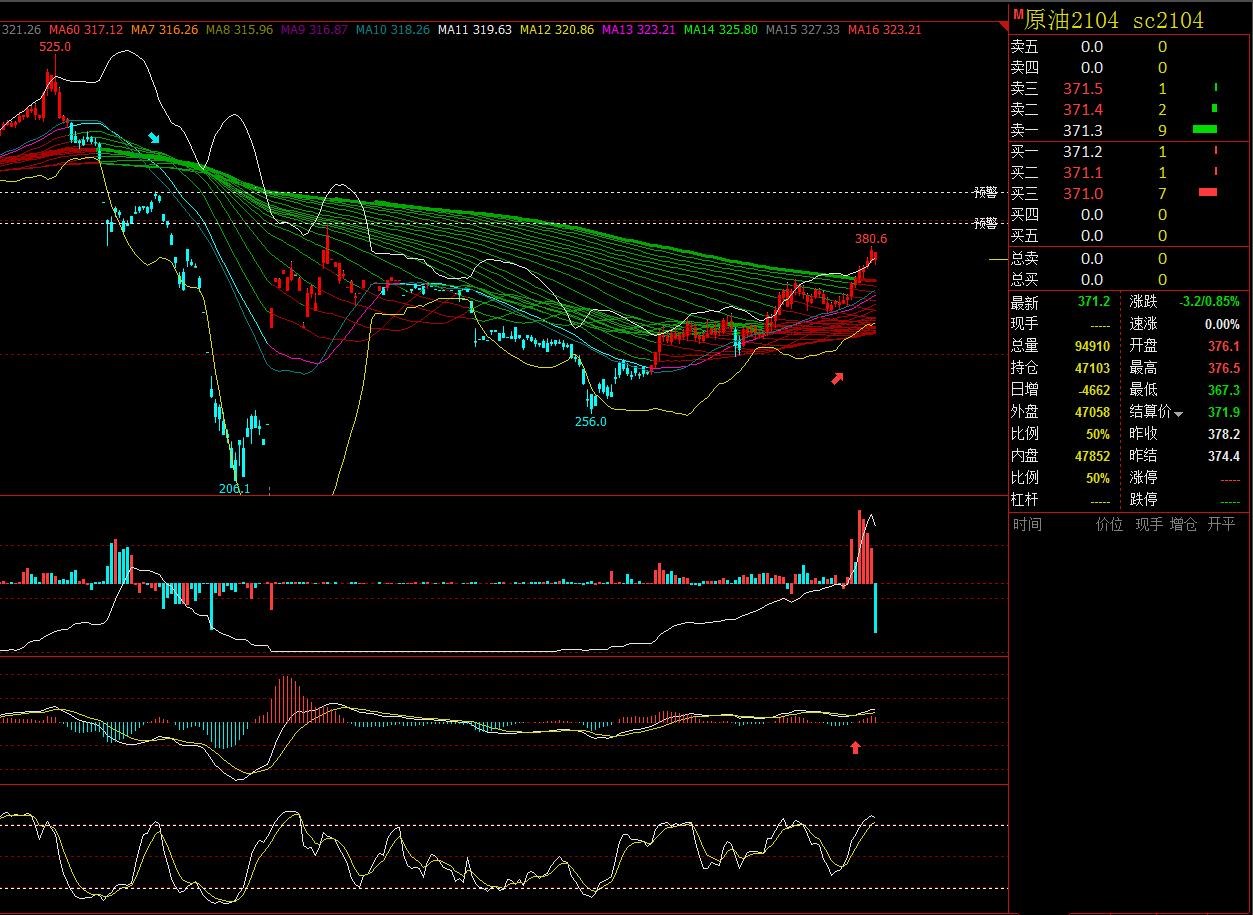Screen dimensions: 1253x915
Task: Select the 卖二 price 371.4
Action: [1083, 110]
